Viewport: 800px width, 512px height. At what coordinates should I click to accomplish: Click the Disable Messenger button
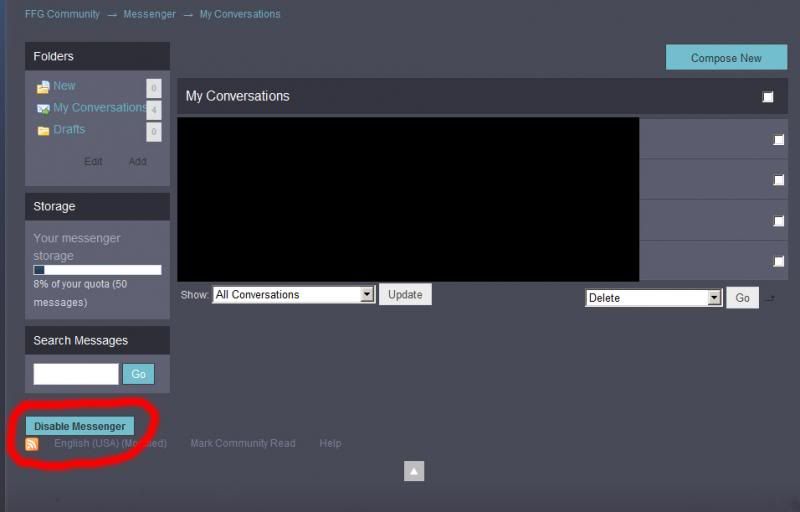tap(80, 426)
